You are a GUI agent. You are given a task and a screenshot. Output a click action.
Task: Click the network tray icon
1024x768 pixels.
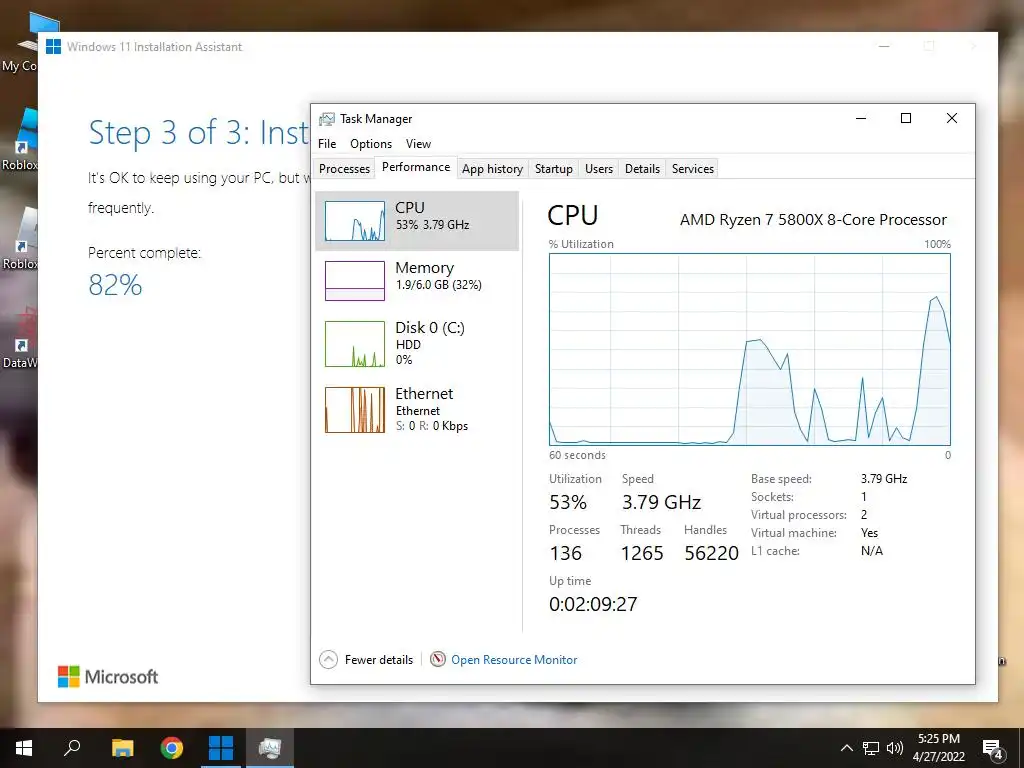(871, 748)
